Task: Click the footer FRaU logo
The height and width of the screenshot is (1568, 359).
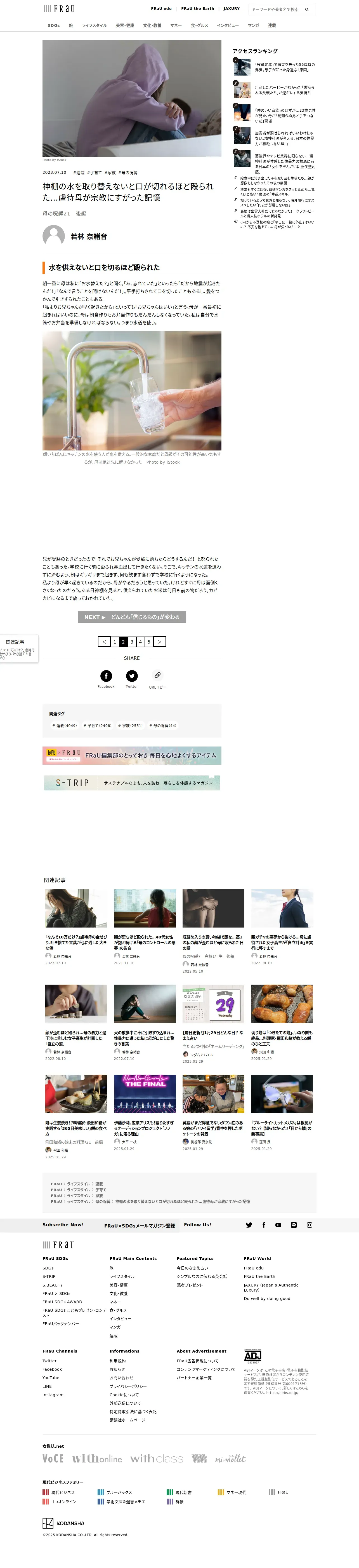Action: [x=58, y=1245]
